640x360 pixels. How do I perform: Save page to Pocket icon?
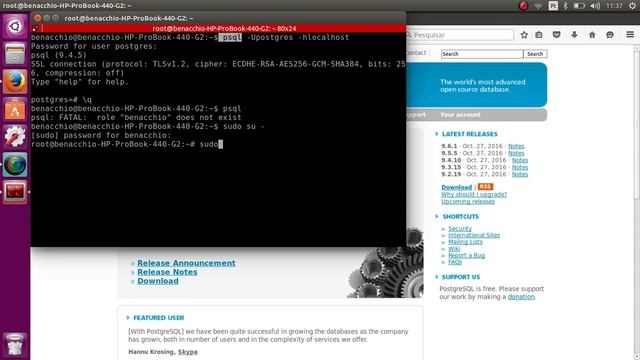[x=556, y=35]
